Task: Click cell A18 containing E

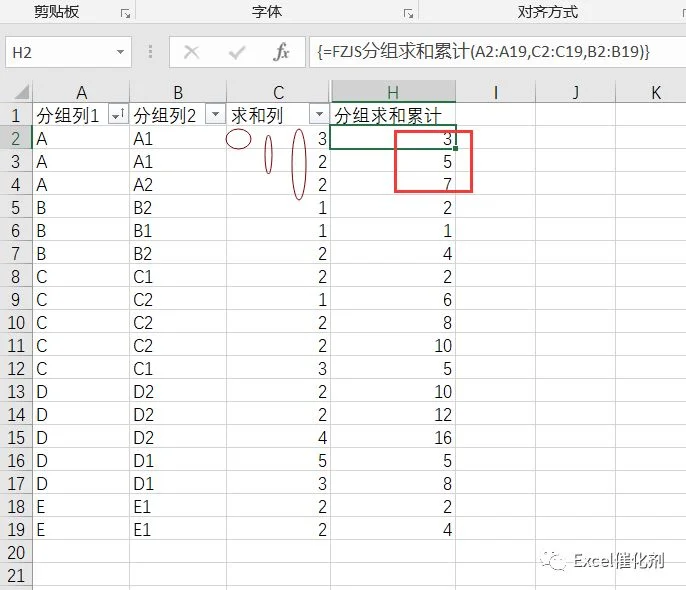Action: (81, 507)
